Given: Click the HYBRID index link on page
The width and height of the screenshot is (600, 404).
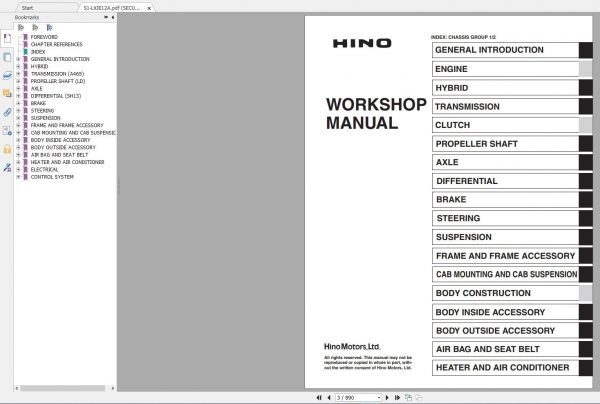Looking at the screenshot, I should [512, 88].
